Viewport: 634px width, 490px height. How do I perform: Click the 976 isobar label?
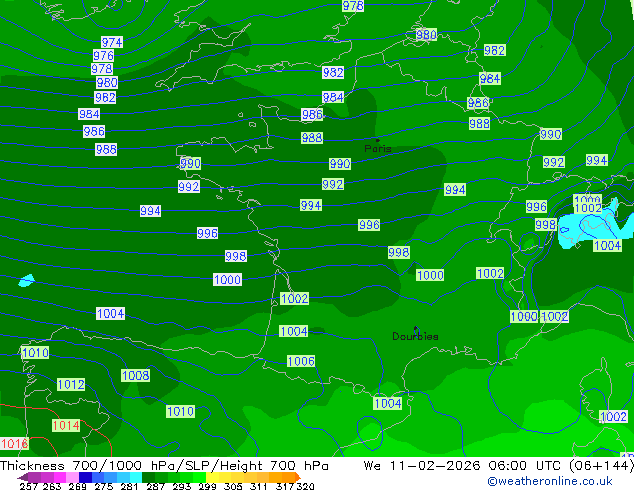tap(104, 55)
